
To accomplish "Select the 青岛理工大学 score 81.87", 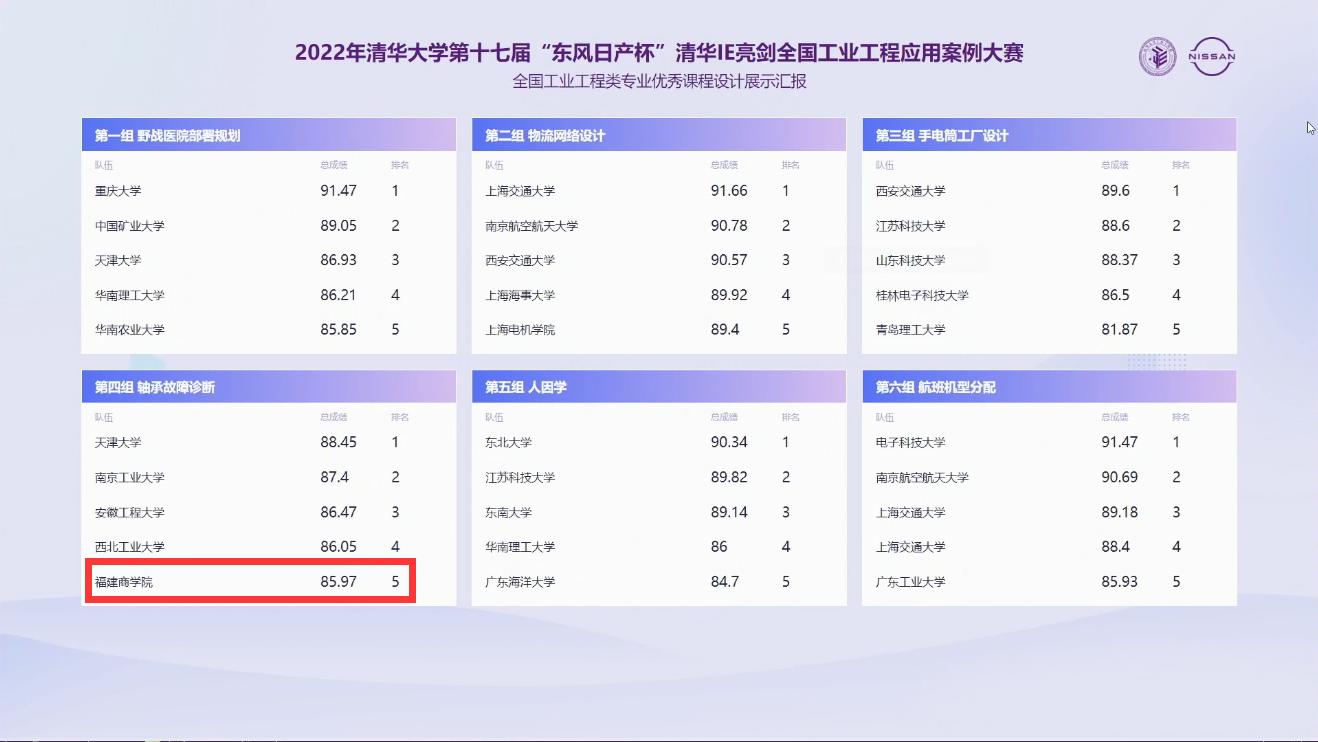I will [1119, 329].
